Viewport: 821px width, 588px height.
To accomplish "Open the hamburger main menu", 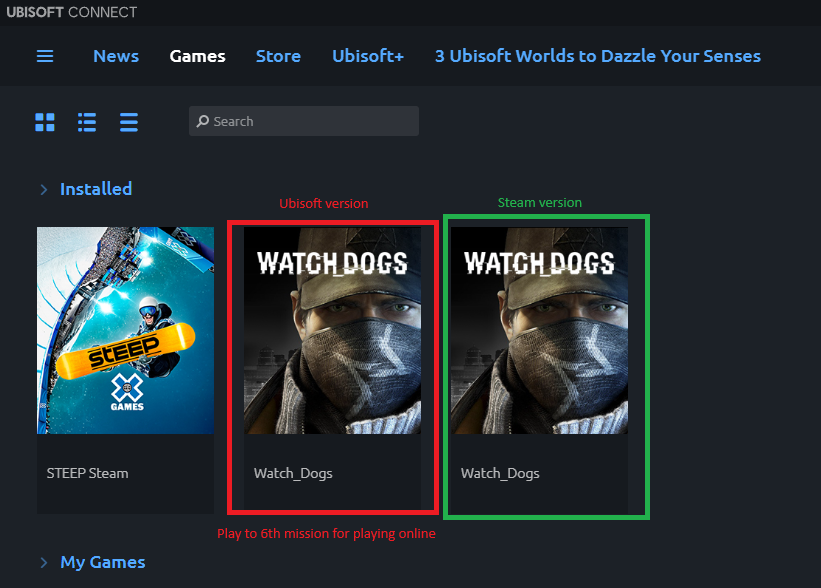I will [45, 56].
